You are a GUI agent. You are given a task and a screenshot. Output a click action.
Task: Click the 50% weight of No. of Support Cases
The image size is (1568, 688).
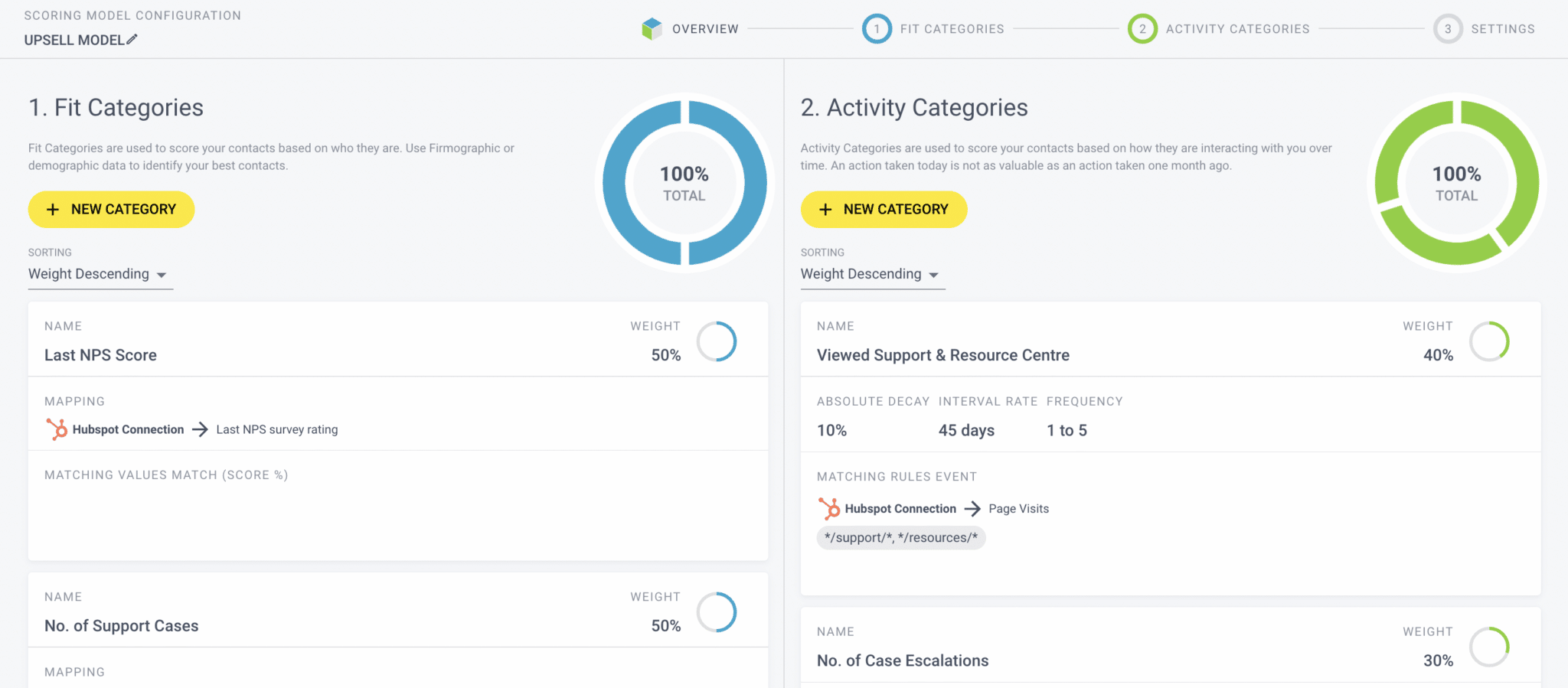tap(666, 626)
